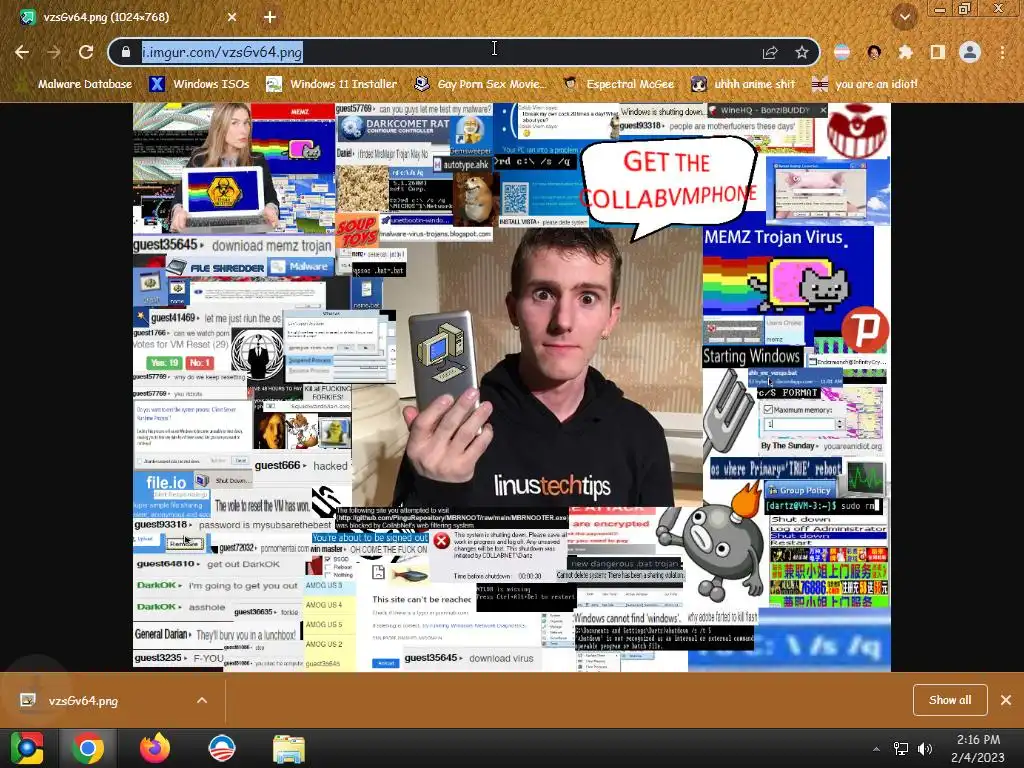Open the 'you are an idiot!' bookmark

coord(865,84)
